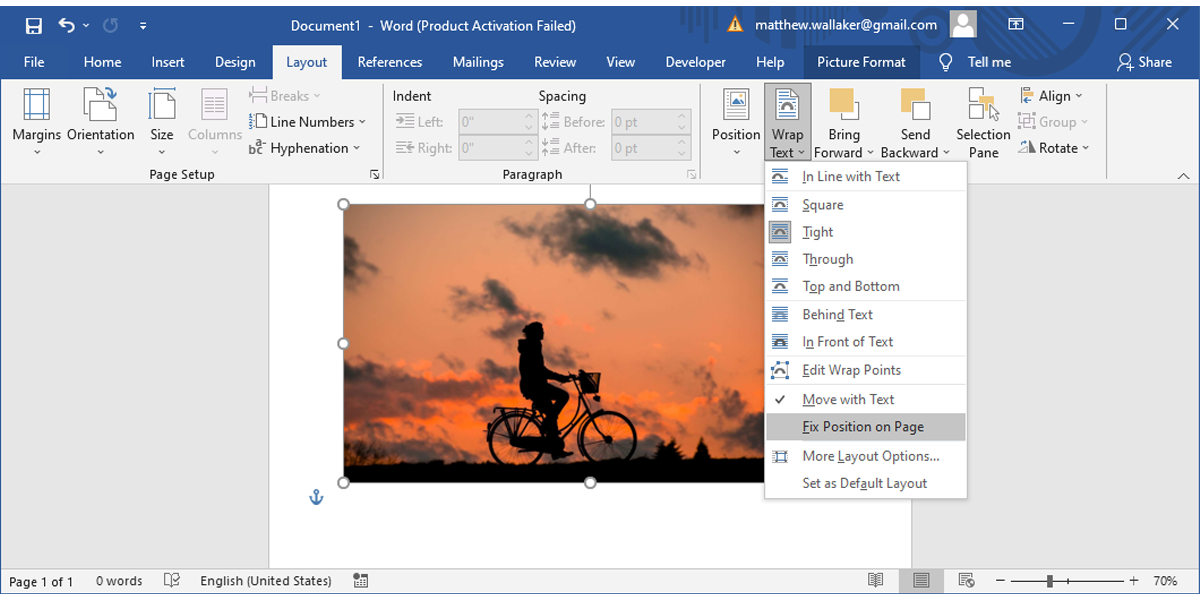Switch to the Mailings tab
Screen dimensions: 1200x600
478,62
